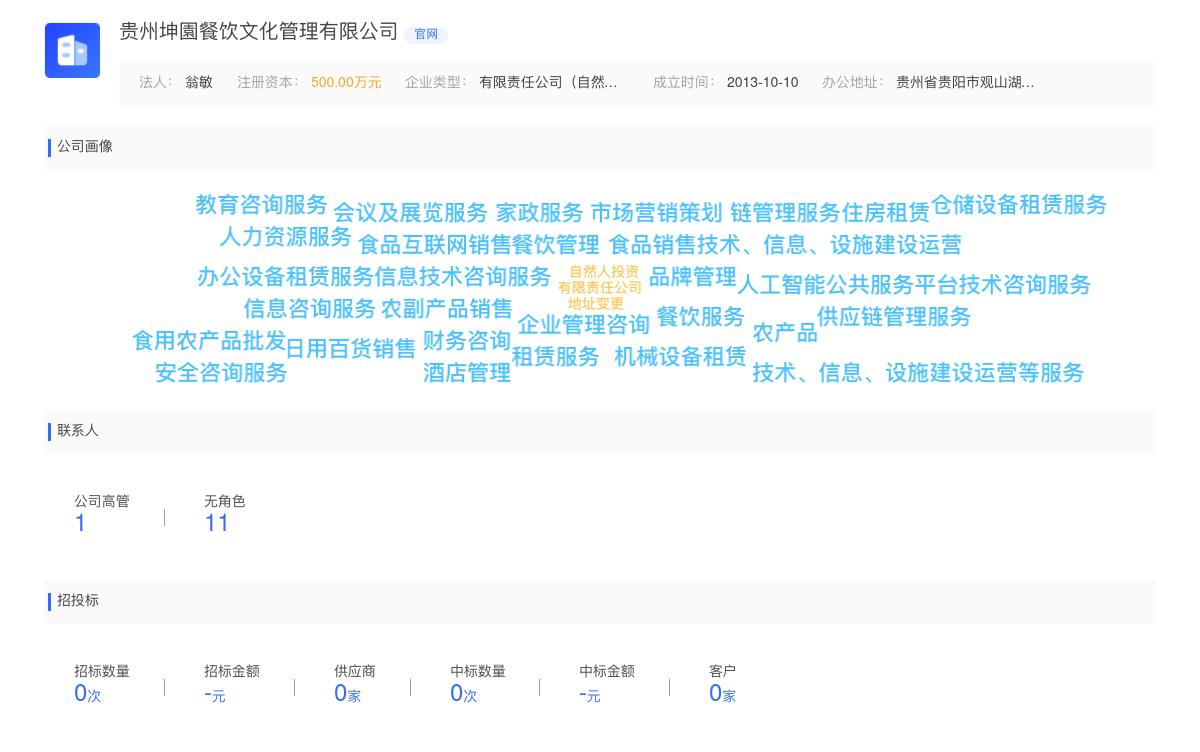Image resolution: width=1200 pixels, height=752 pixels.
Task: Click the 供应链管理服务 tag
Action: tap(894, 317)
